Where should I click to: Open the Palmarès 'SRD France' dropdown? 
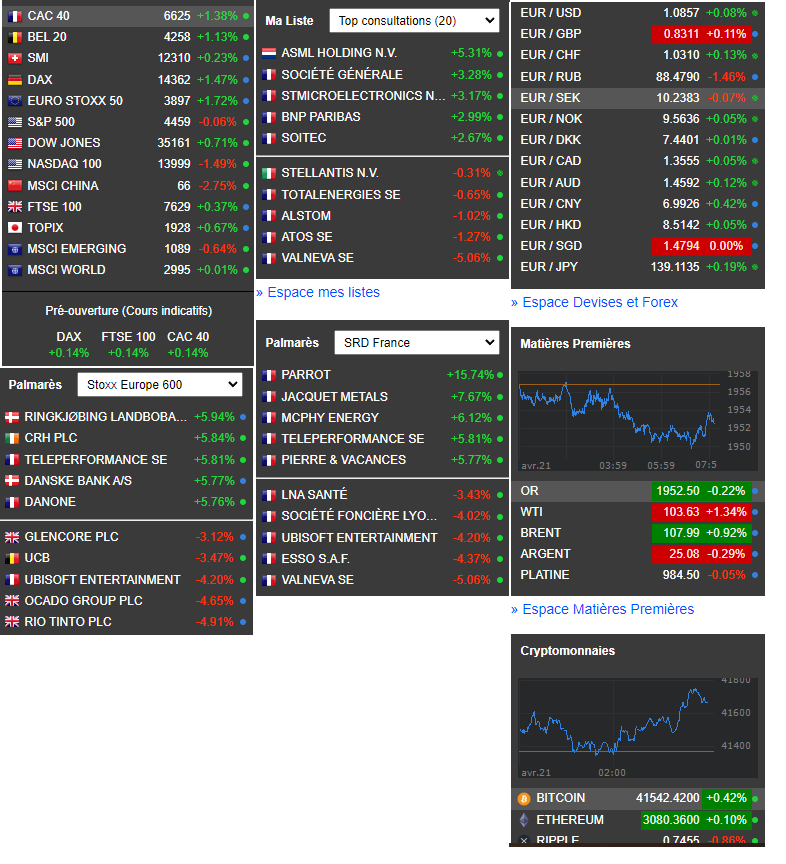click(417, 343)
